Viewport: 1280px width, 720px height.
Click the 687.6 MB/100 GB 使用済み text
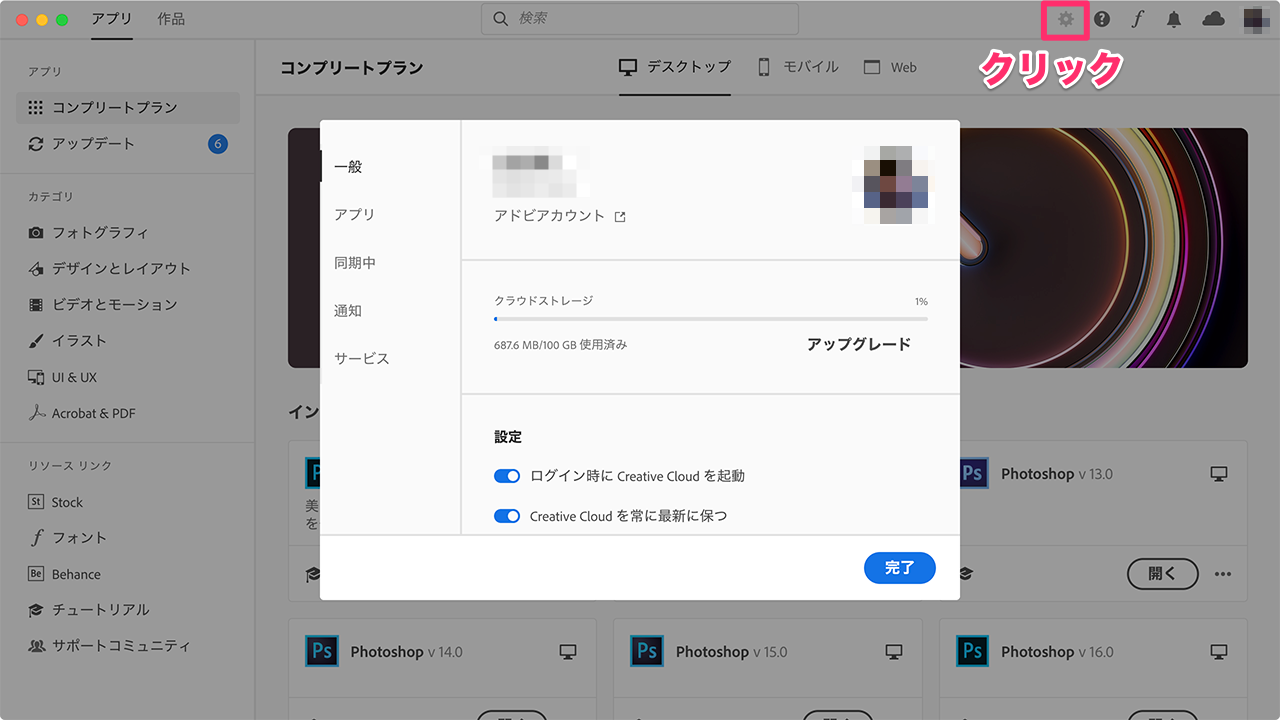[561, 345]
